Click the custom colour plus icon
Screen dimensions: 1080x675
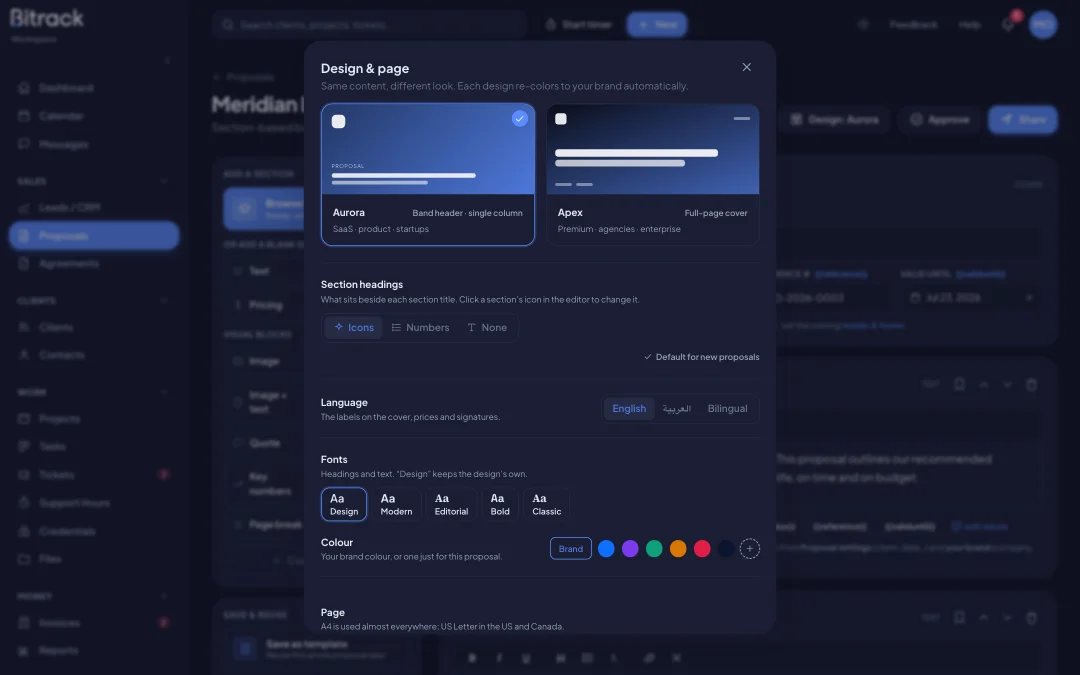[749, 549]
